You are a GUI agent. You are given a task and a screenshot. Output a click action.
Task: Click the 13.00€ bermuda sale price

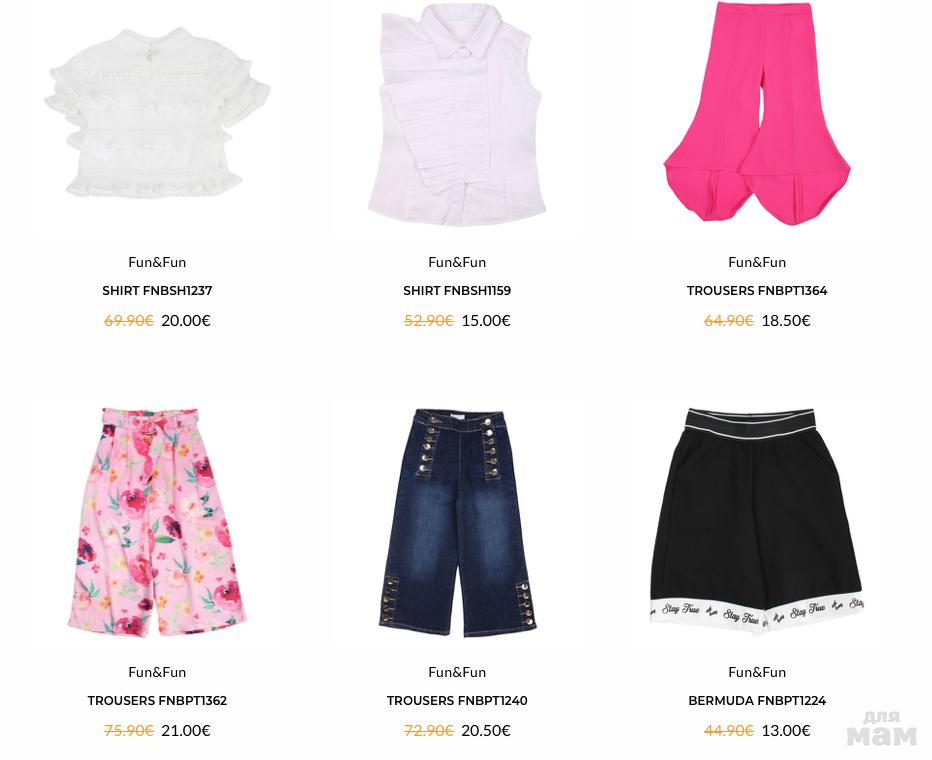click(786, 731)
